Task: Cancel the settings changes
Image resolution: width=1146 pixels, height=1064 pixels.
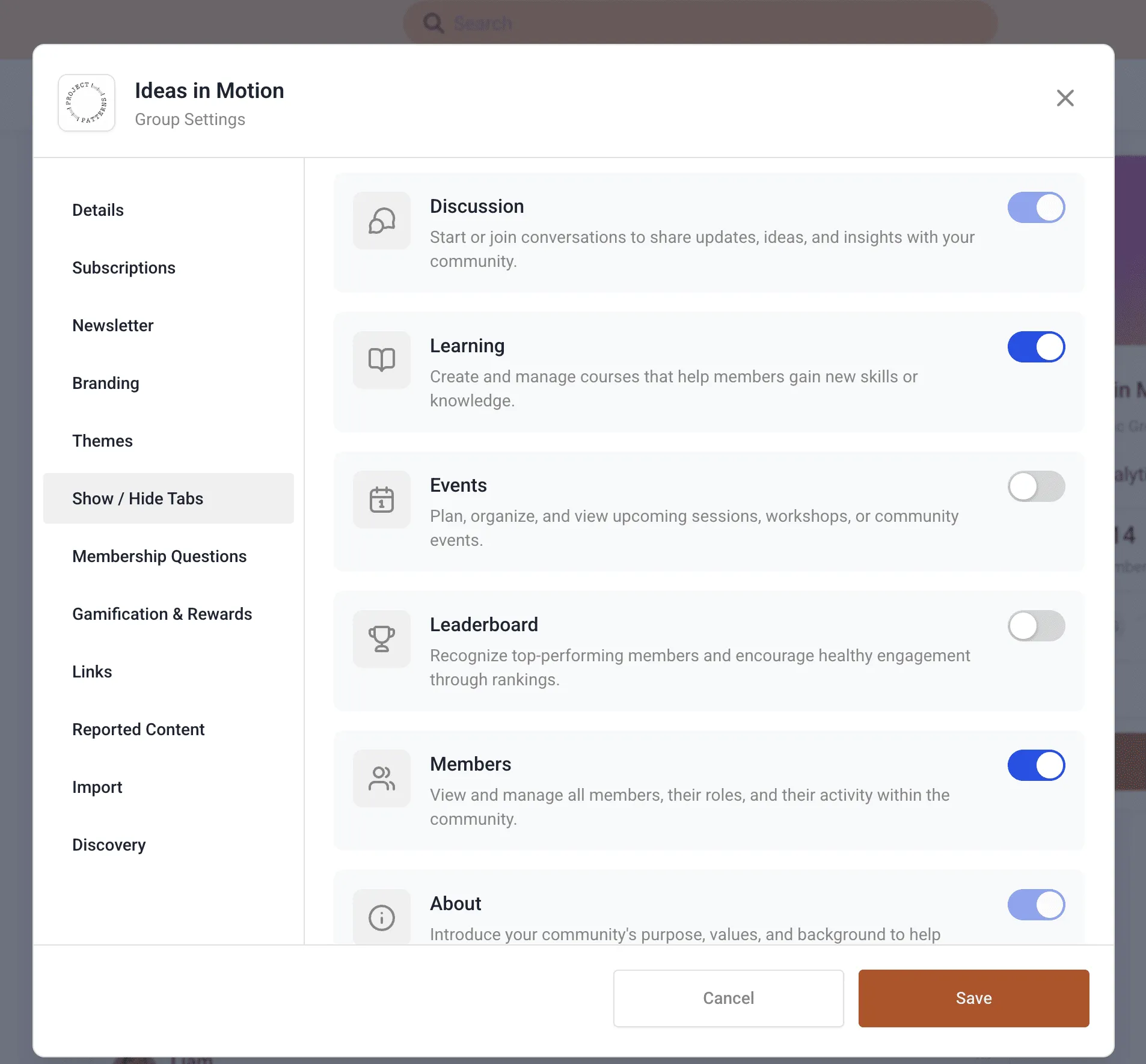Action: tap(728, 998)
